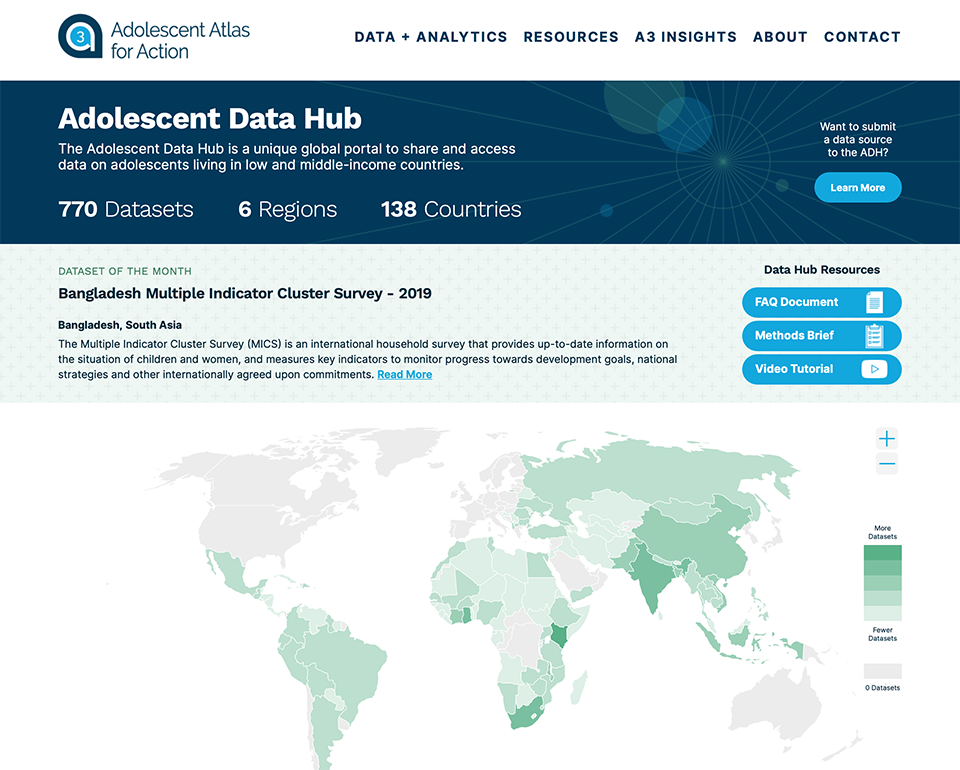This screenshot has height=770, width=960.
Task: Click the 'More Datasets' legend label
Action: point(882,532)
